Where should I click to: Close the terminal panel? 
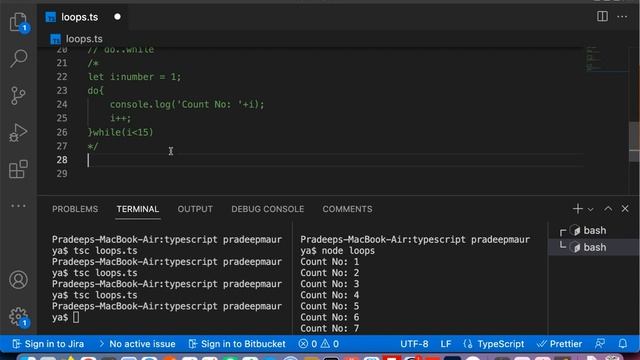click(x=625, y=209)
